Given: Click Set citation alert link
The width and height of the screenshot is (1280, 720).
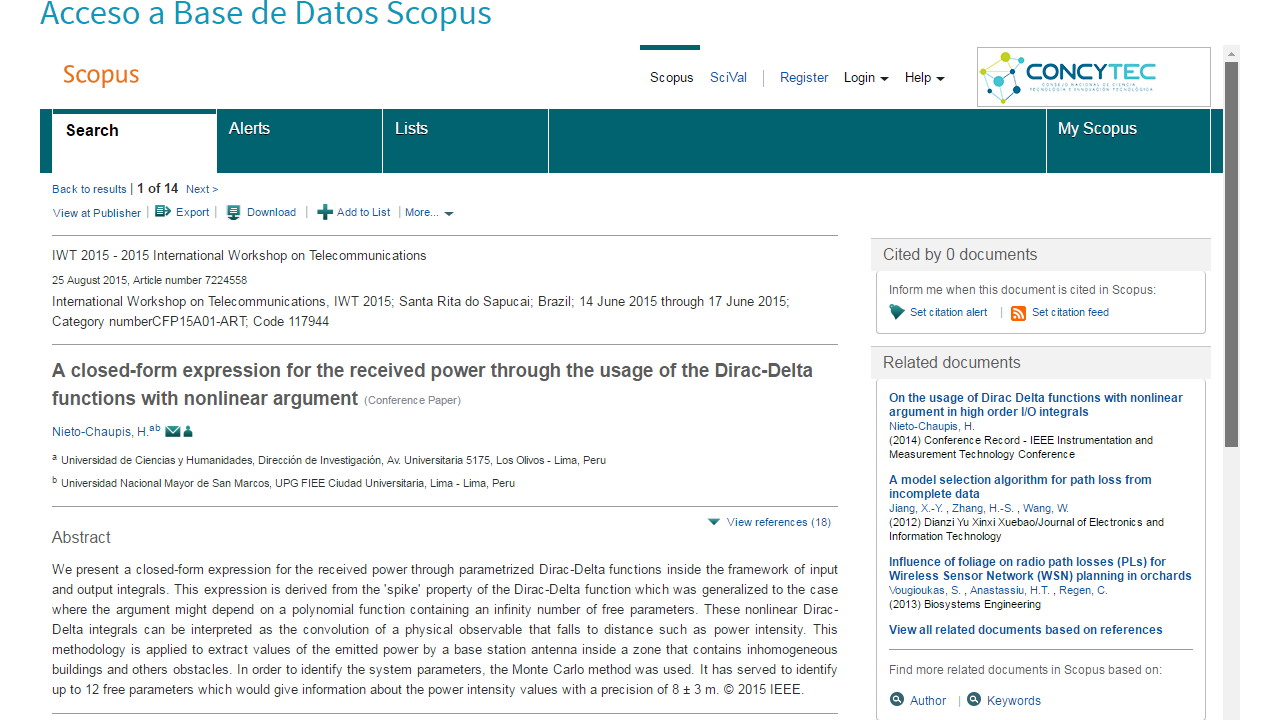Looking at the screenshot, I should 948,313.
